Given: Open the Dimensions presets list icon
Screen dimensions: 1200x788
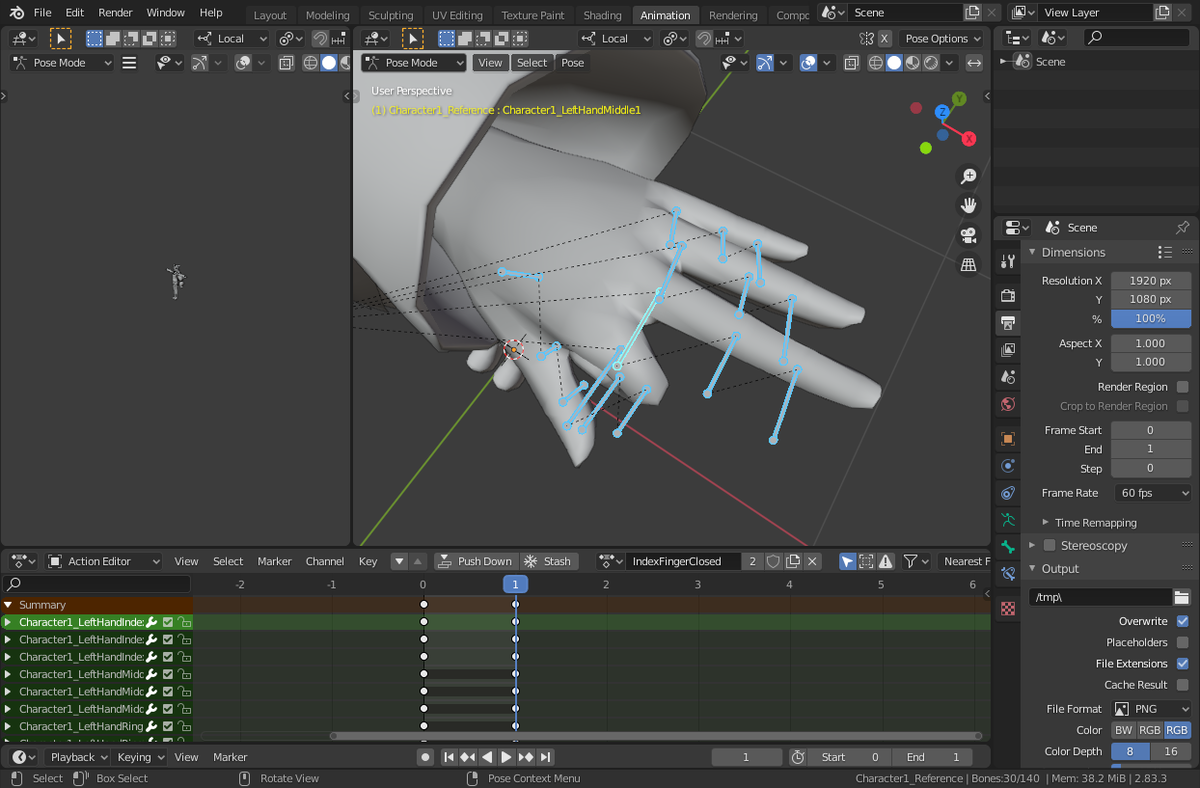Looking at the screenshot, I should point(1165,252).
